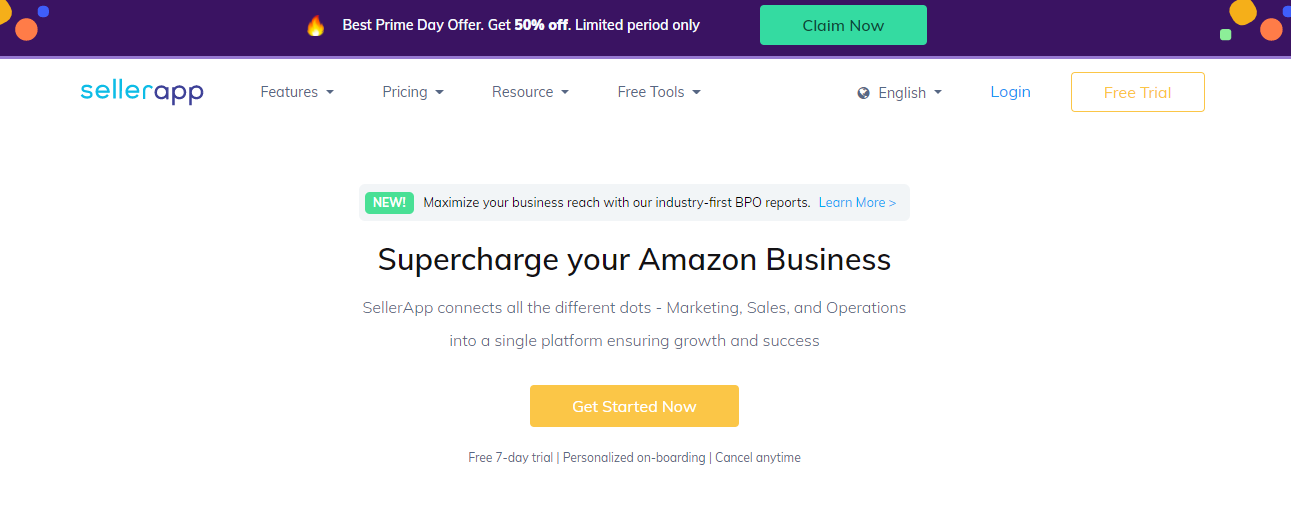Image resolution: width=1291 pixels, height=514 pixels.
Task: Click the Get Started Now button
Action: click(x=634, y=406)
